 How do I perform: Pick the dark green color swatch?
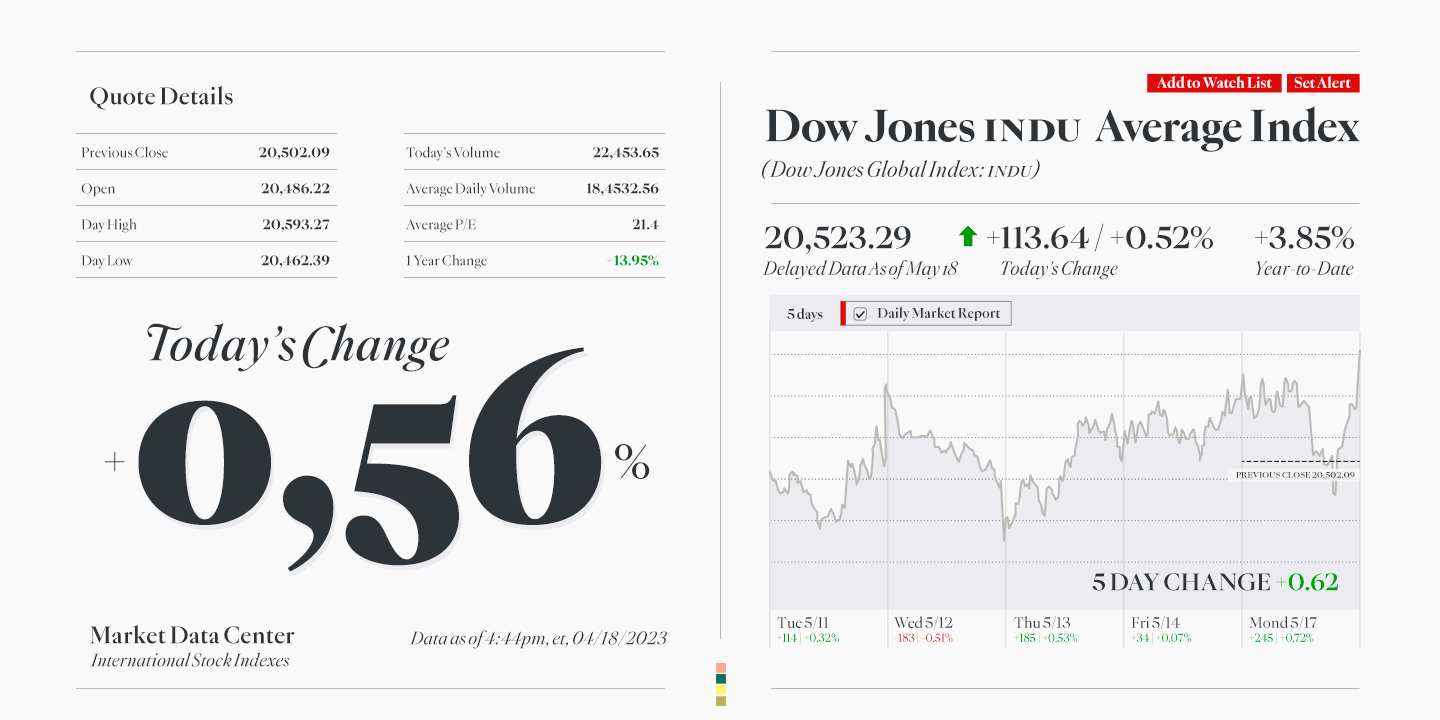pyautogui.click(x=721, y=679)
